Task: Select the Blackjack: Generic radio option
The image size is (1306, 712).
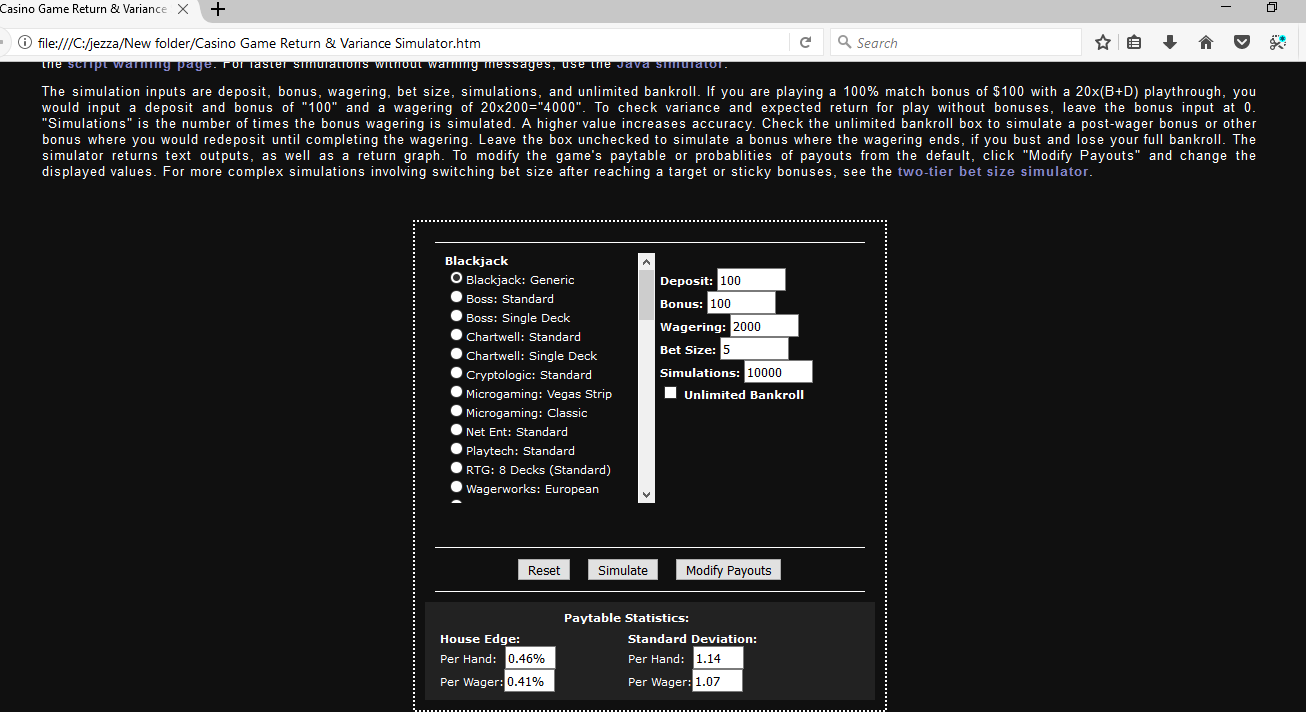Action: click(456, 279)
